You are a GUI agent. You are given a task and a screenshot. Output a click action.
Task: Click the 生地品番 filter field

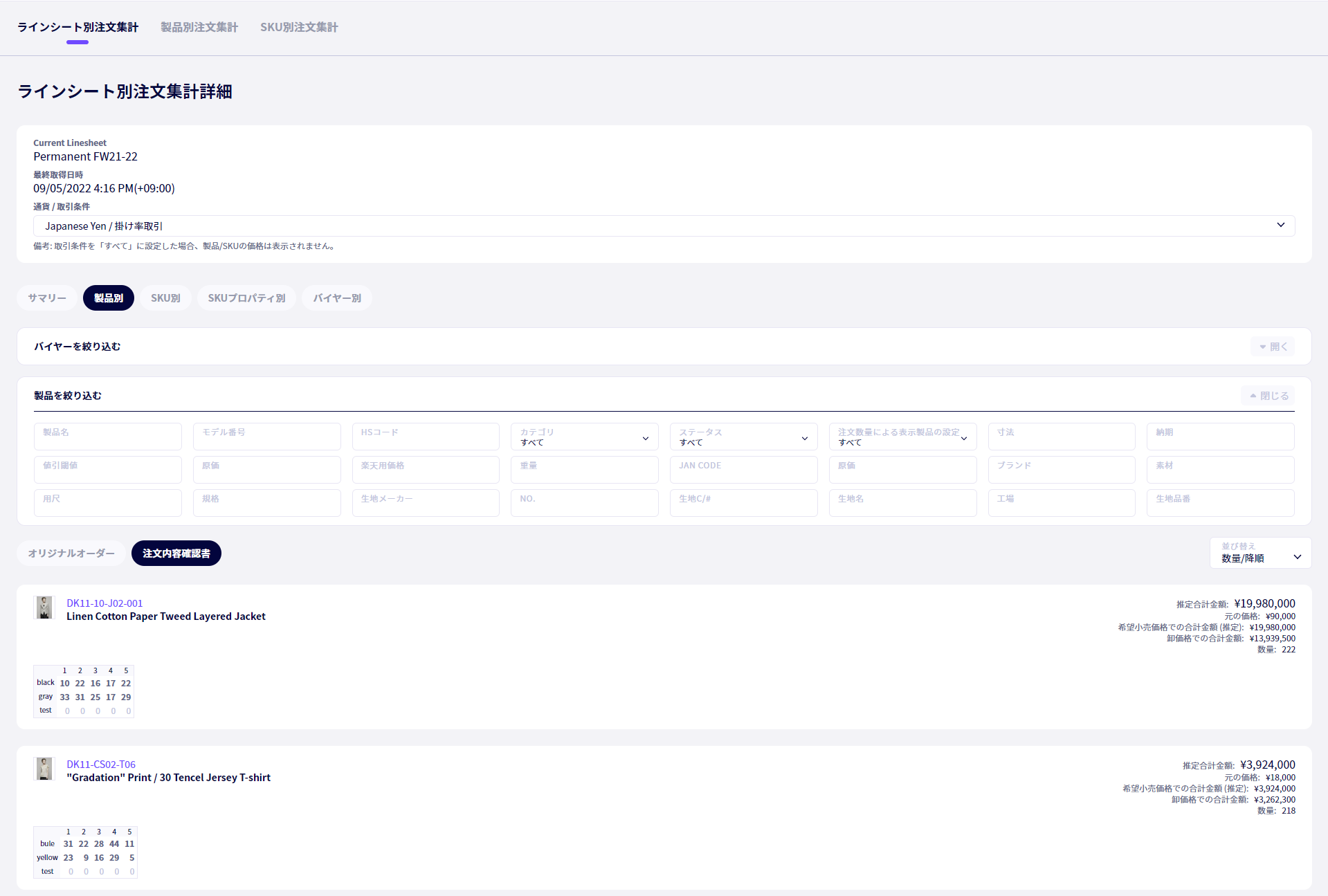[x=1221, y=503]
